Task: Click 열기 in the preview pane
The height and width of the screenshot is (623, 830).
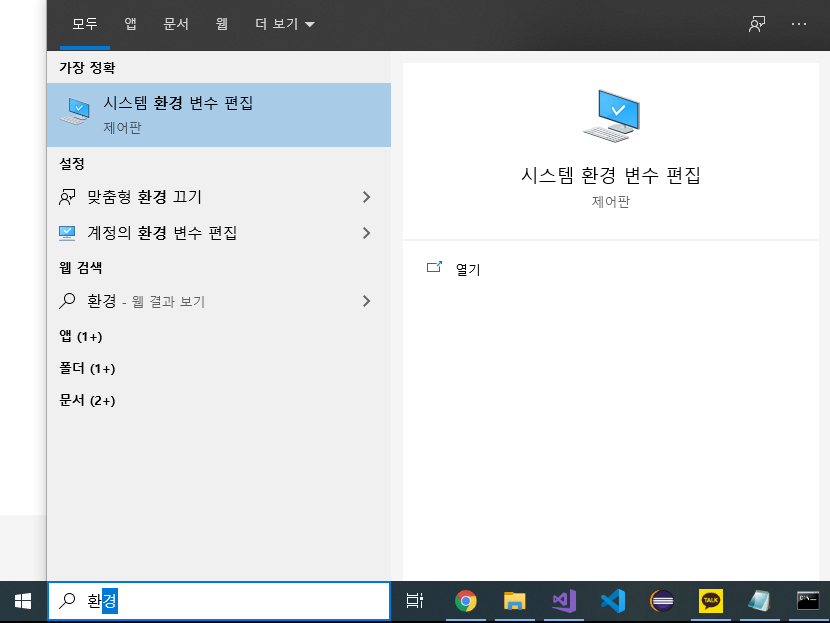Action: pyautogui.click(x=468, y=269)
